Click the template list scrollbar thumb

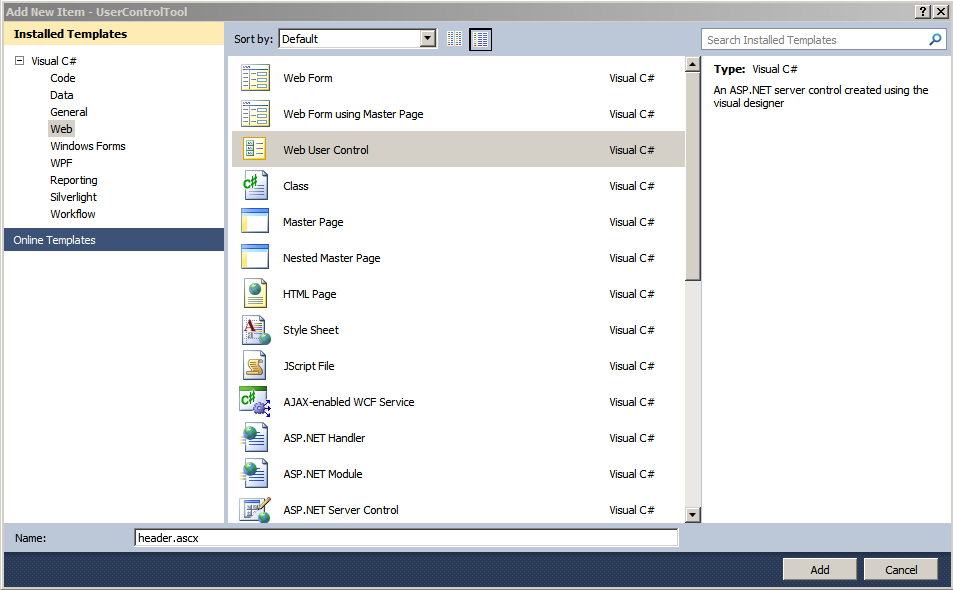tap(692, 176)
